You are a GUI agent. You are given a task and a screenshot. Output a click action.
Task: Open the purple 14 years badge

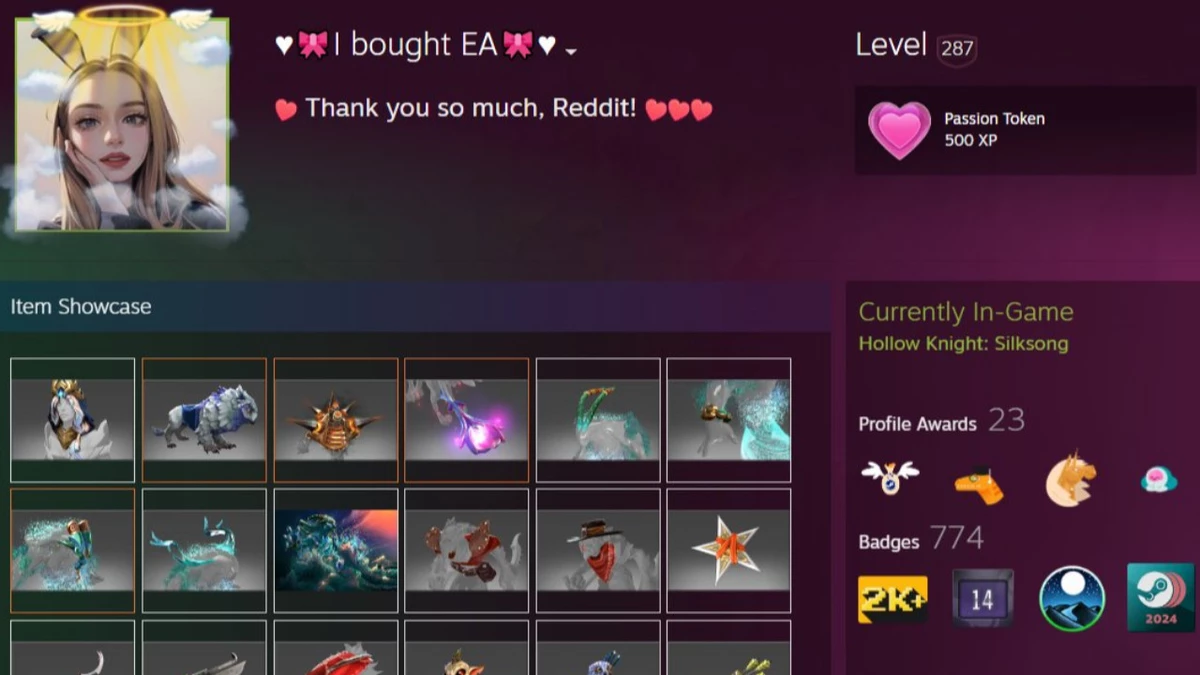point(982,599)
